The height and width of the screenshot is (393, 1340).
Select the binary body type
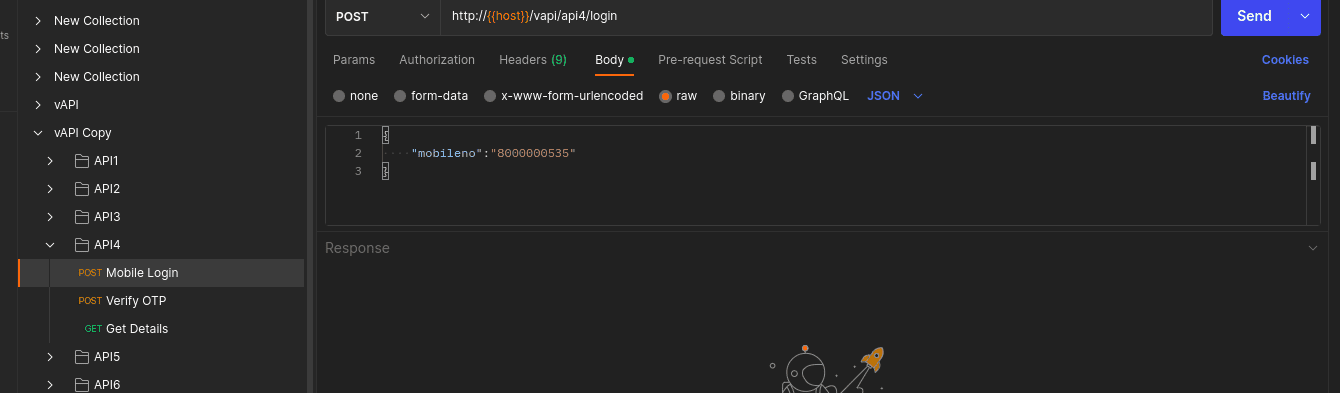pos(719,96)
